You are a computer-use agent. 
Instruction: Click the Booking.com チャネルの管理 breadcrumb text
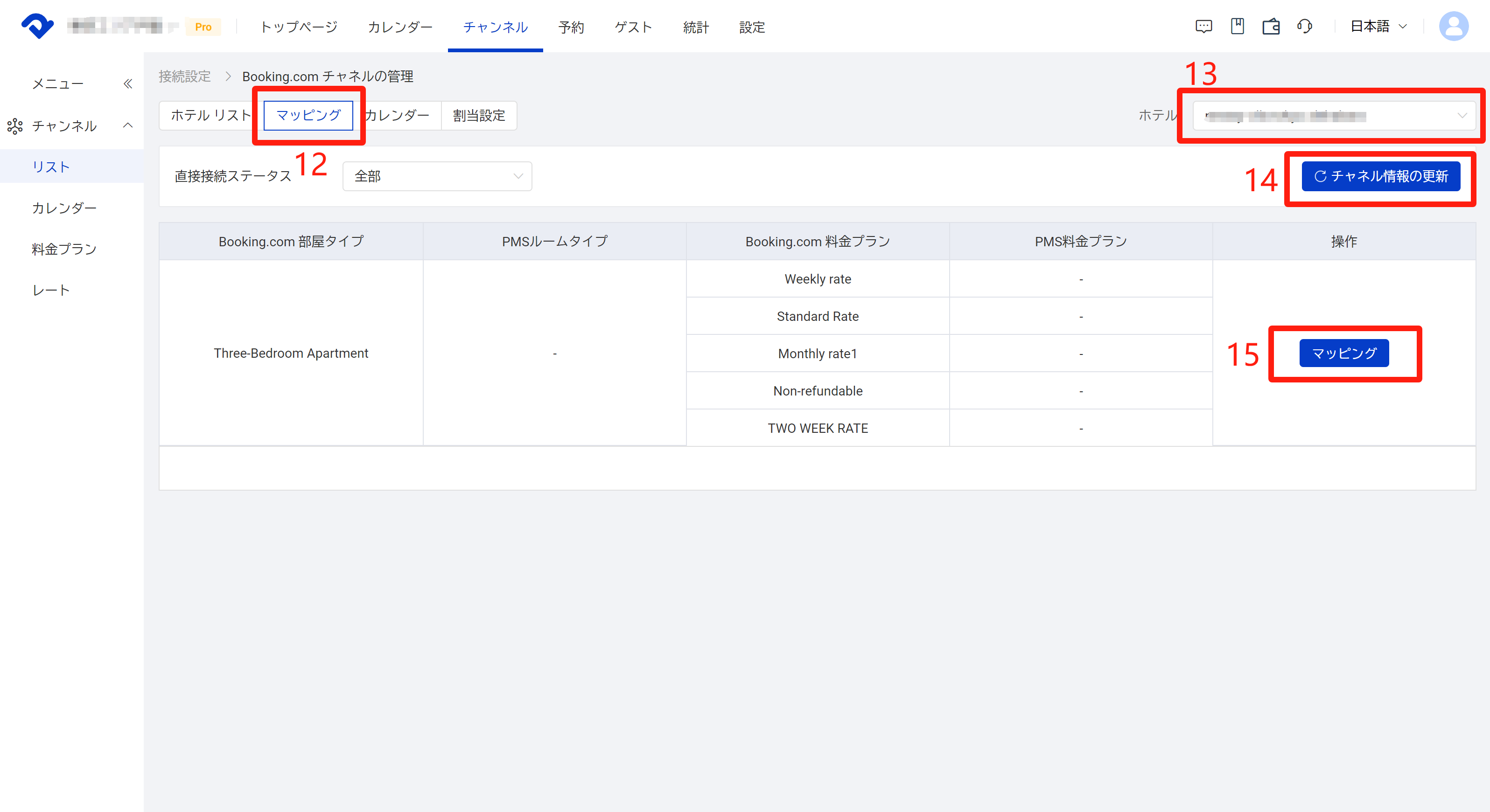point(328,76)
